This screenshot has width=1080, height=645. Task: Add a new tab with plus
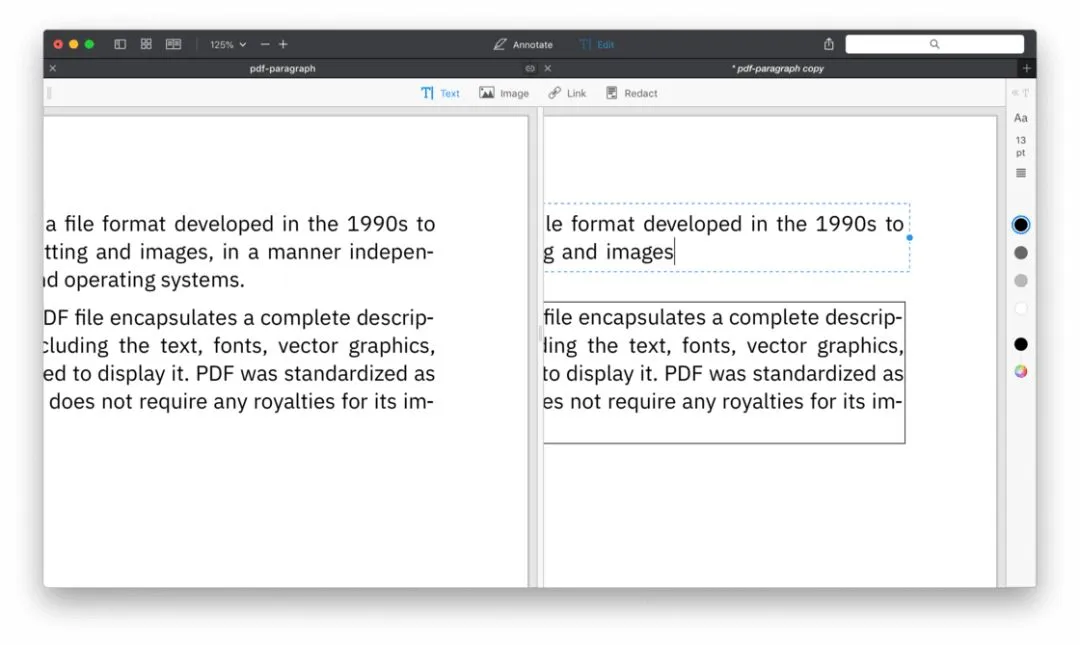click(1026, 68)
